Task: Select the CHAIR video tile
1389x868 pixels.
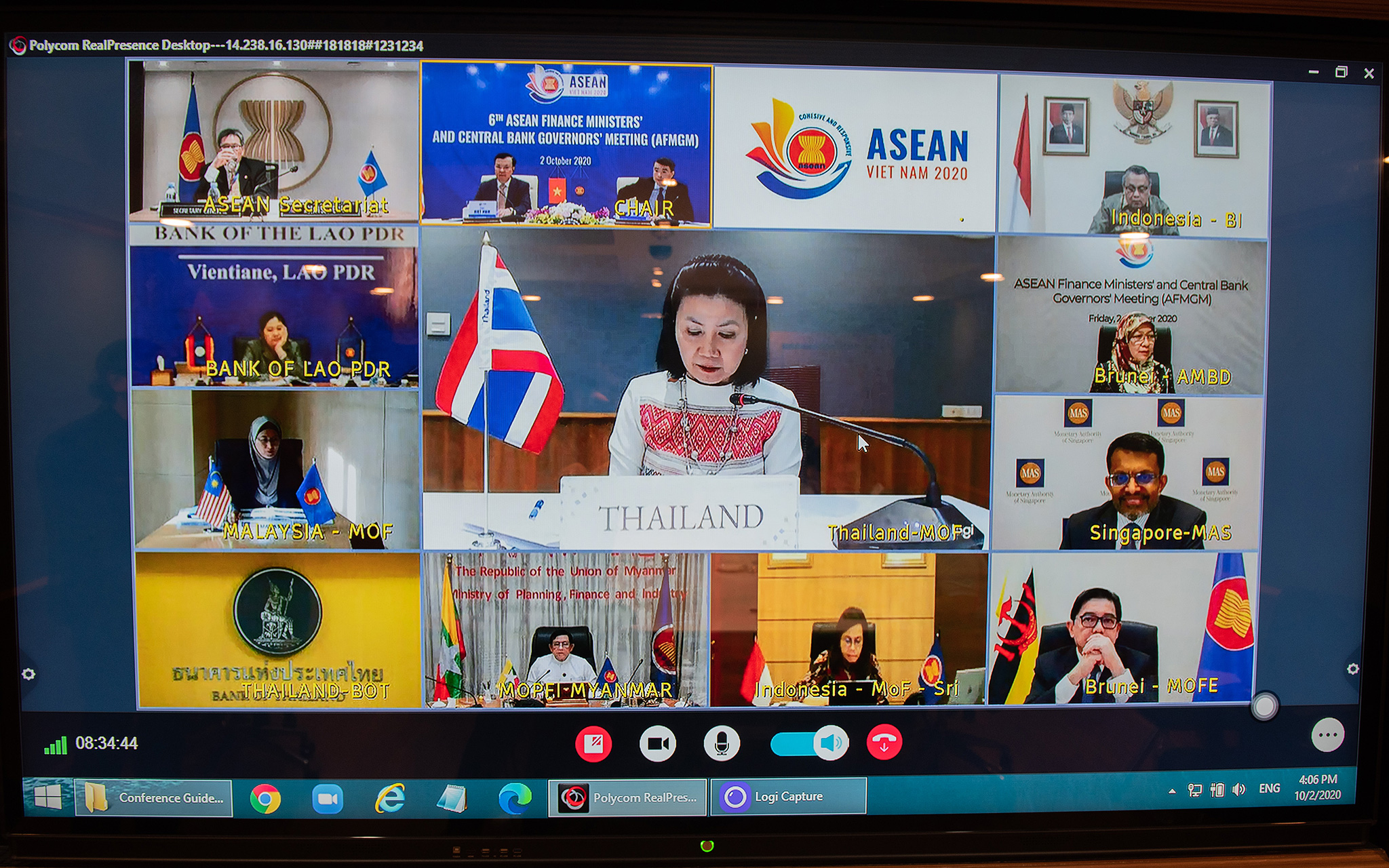Action: (x=566, y=144)
